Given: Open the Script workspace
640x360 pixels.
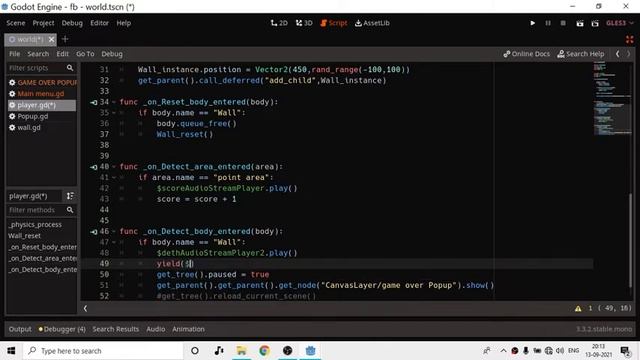Looking at the screenshot, I should (333, 23).
